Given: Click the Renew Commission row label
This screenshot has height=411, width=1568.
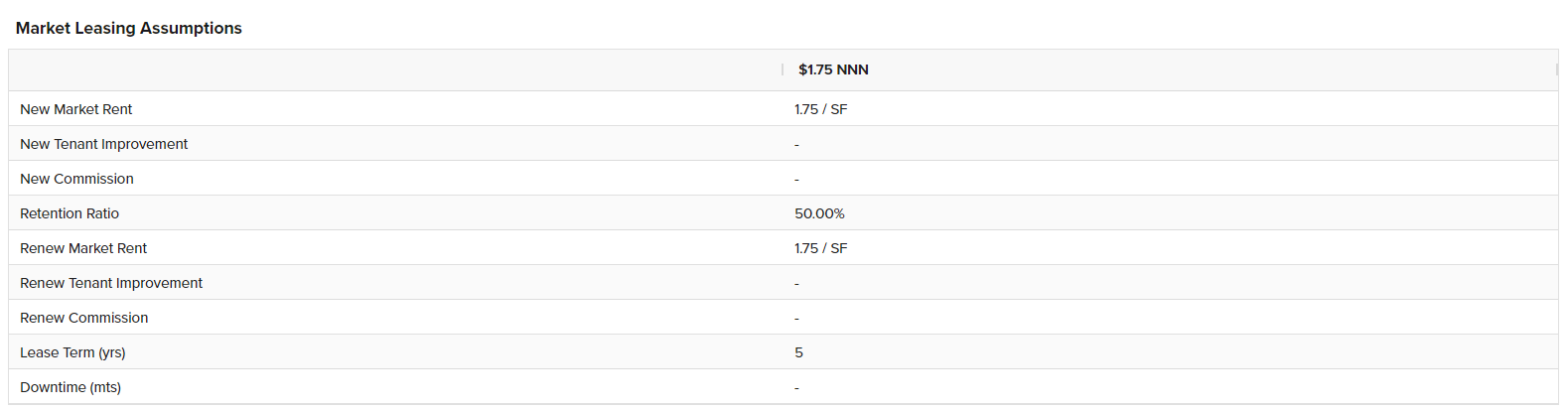Looking at the screenshot, I should [84, 318].
